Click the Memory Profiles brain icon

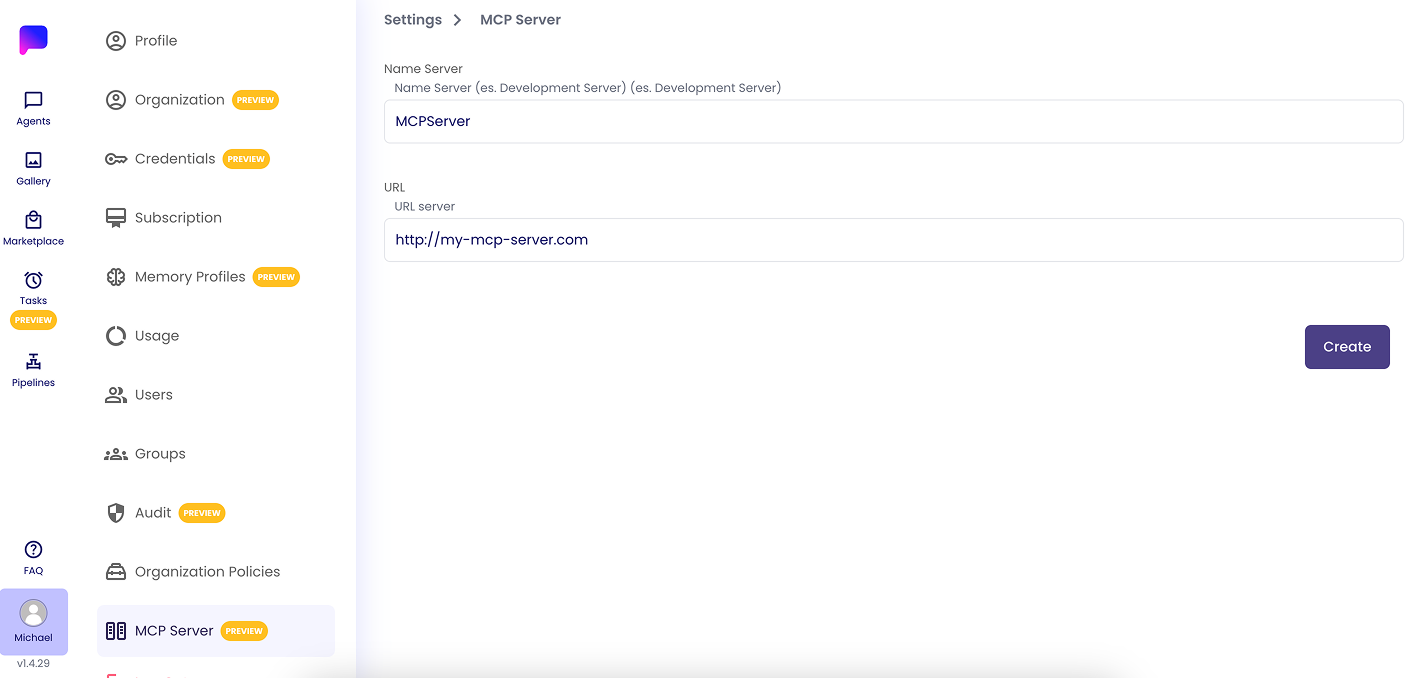(116, 277)
